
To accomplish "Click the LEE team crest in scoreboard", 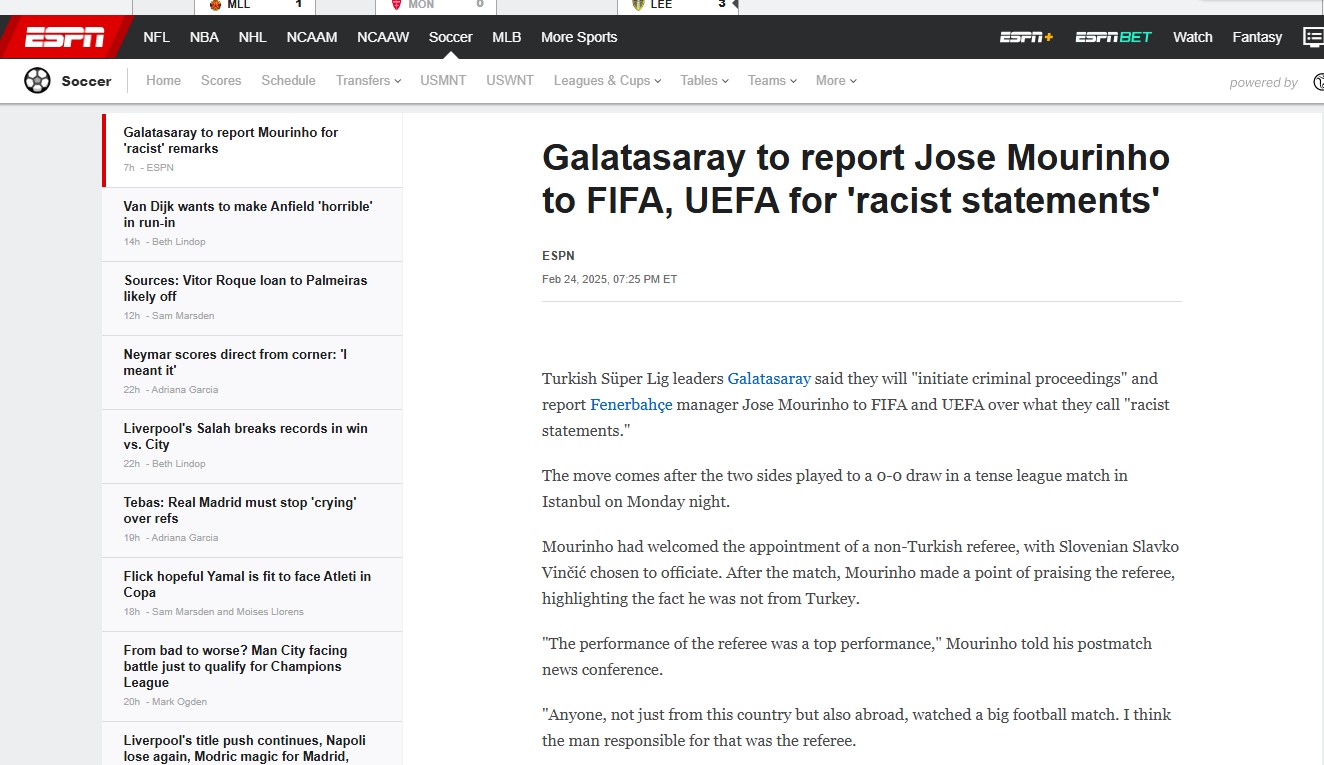I will [x=638, y=5].
